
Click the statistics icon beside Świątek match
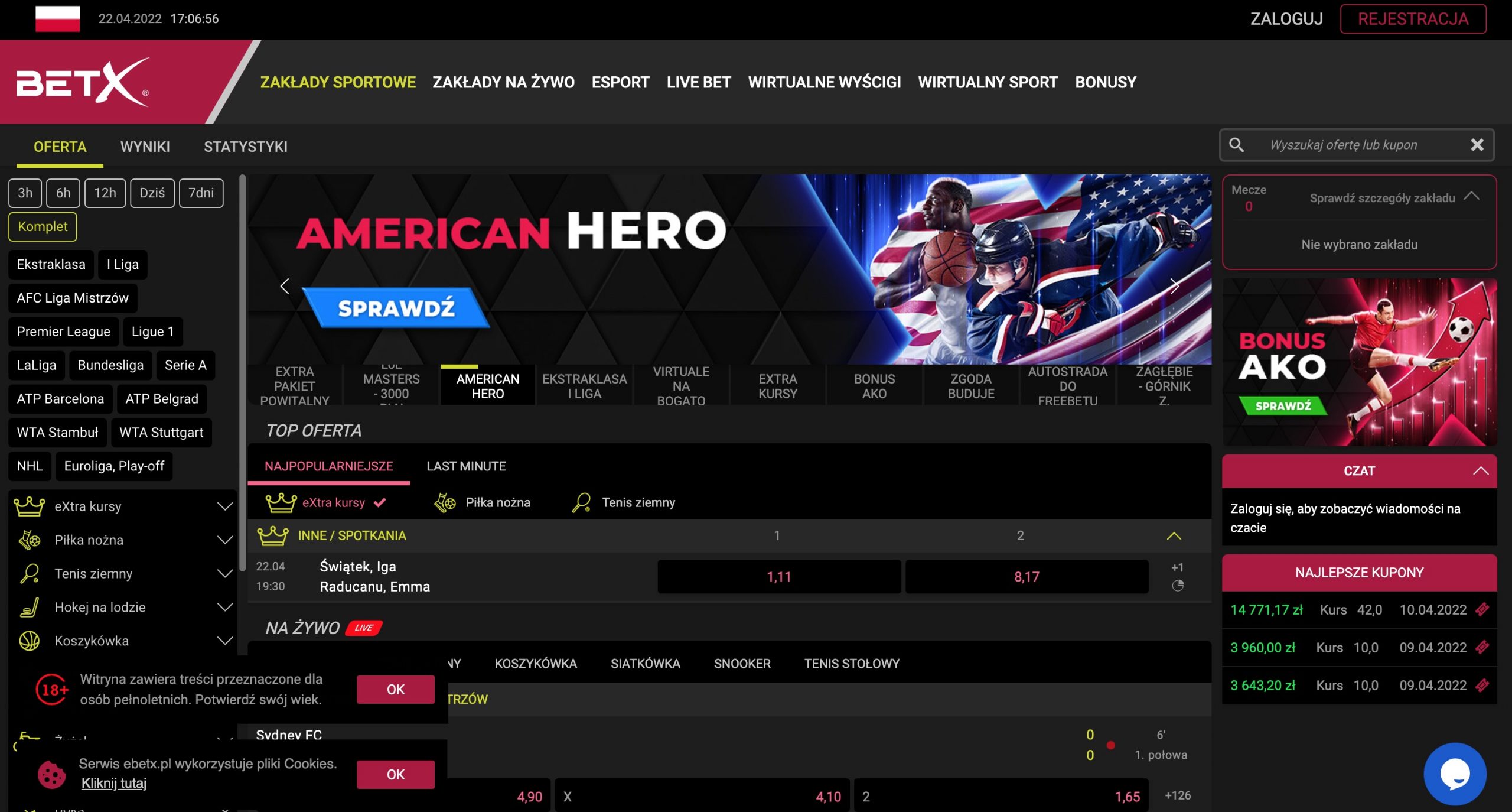point(1177,586)
